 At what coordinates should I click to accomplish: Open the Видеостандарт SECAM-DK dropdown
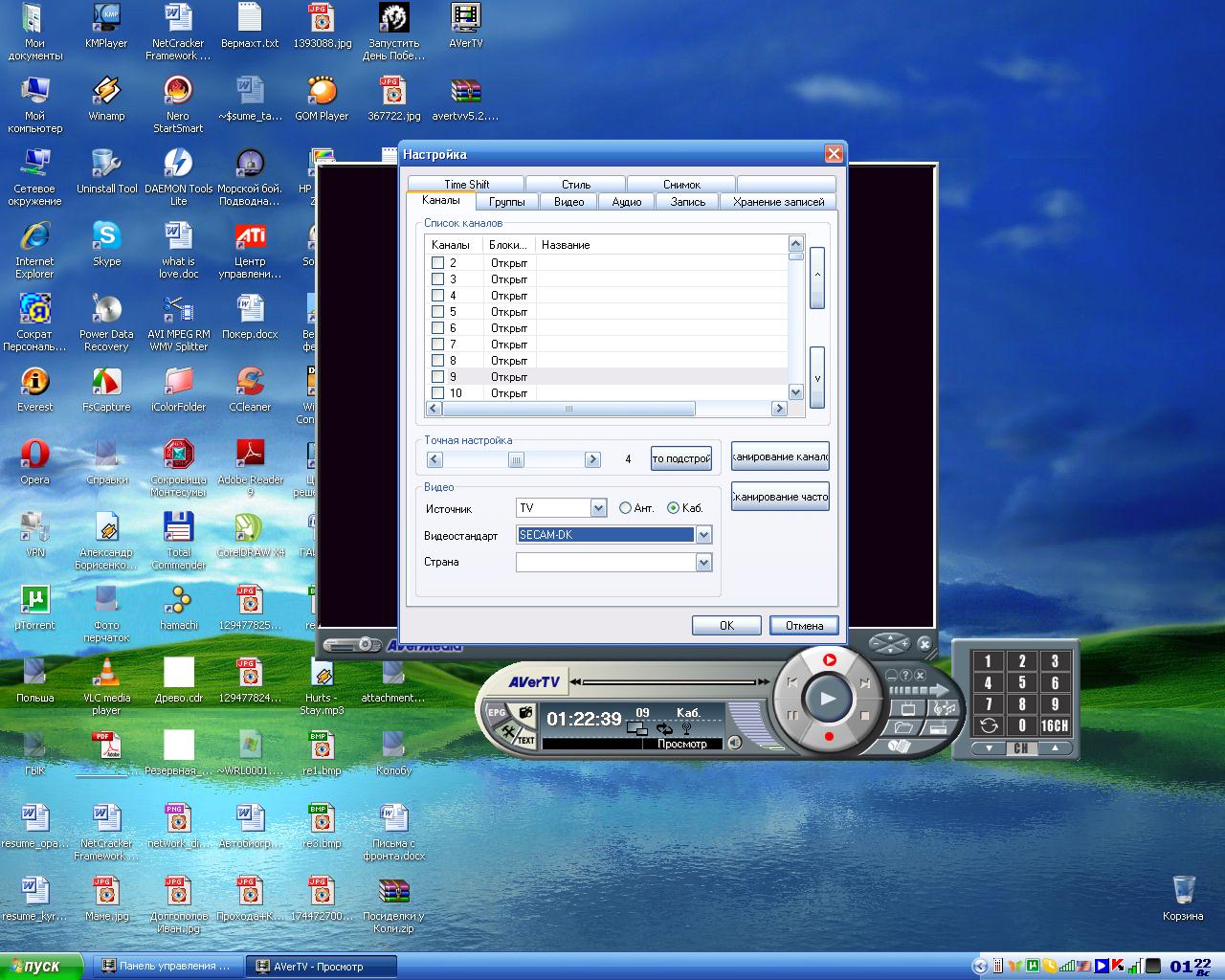703,535
